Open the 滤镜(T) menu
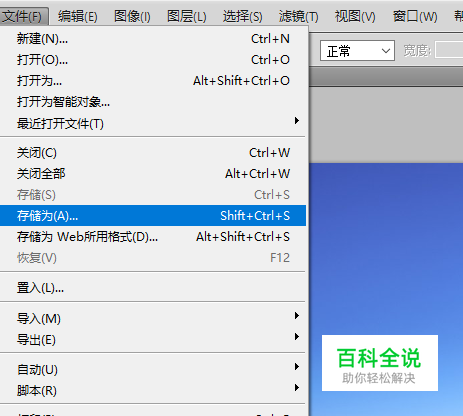The image size is (463, 416). pos(298,16)
